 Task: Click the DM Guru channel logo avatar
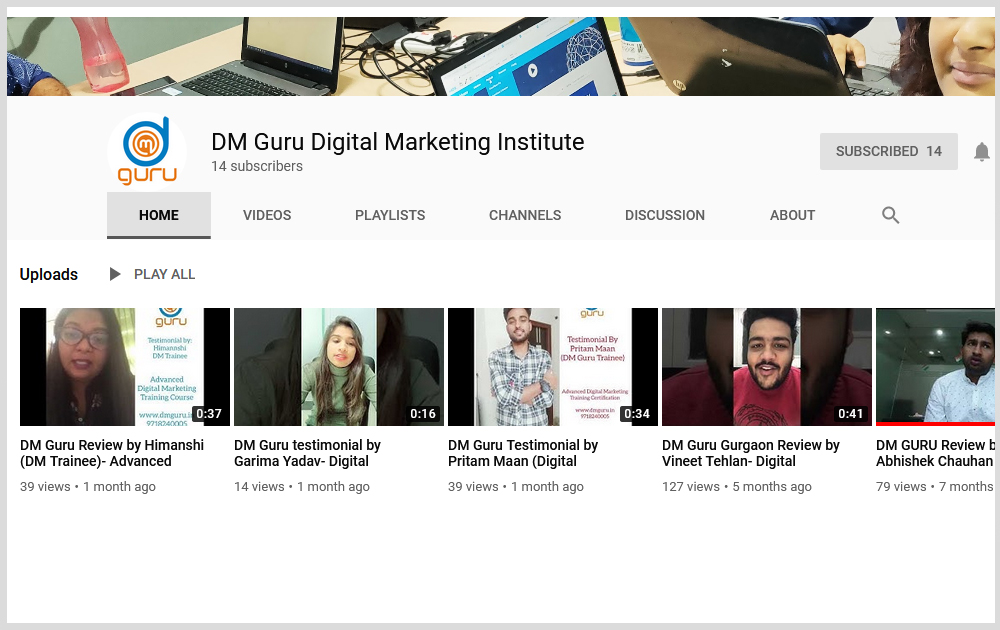coord(147,152)
